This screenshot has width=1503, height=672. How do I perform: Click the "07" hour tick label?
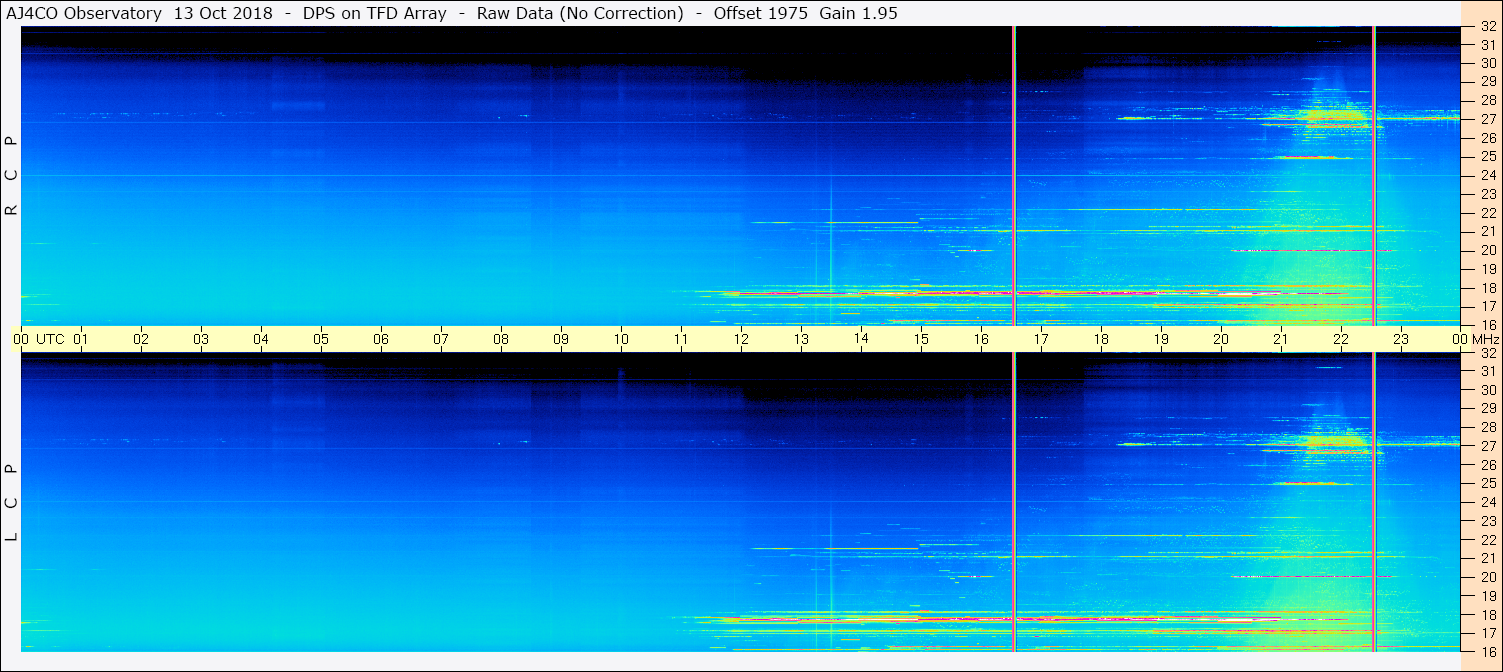tap(441, 339)
